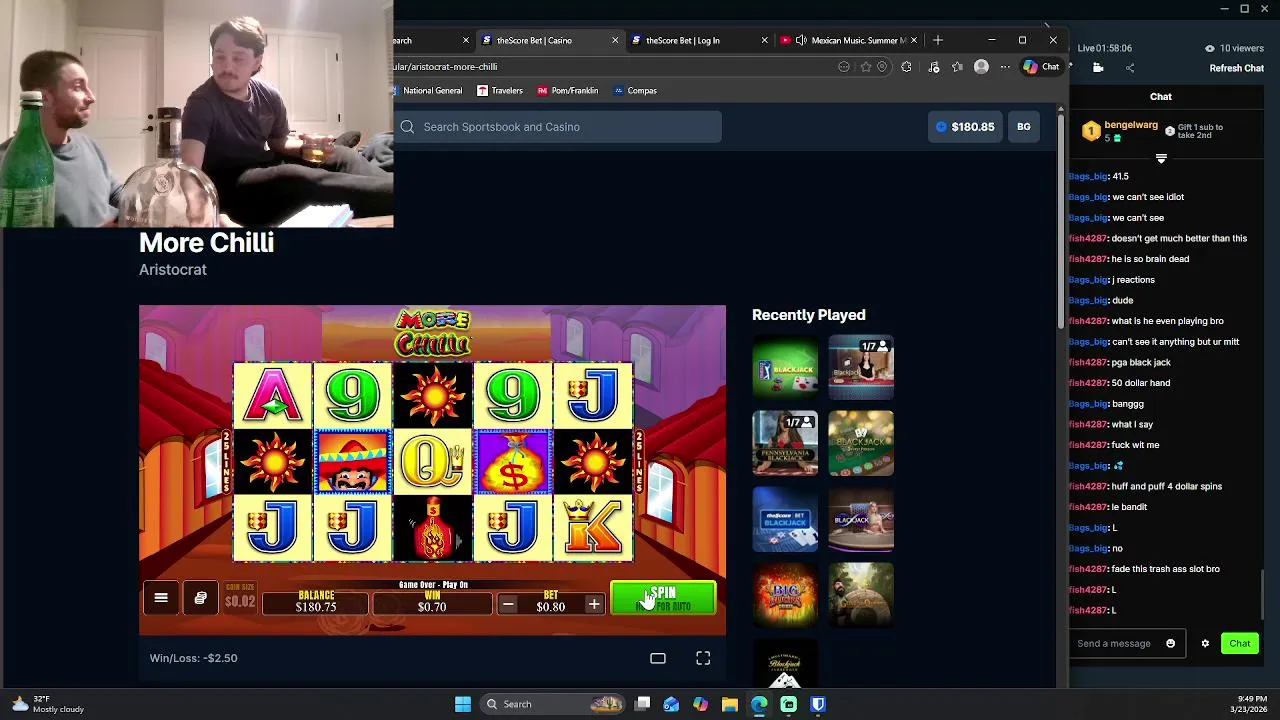Screen dimensions: 1280x720
Task: Open the live blackjack 1/7 top-right thumbnail
Action: point(861,367)
